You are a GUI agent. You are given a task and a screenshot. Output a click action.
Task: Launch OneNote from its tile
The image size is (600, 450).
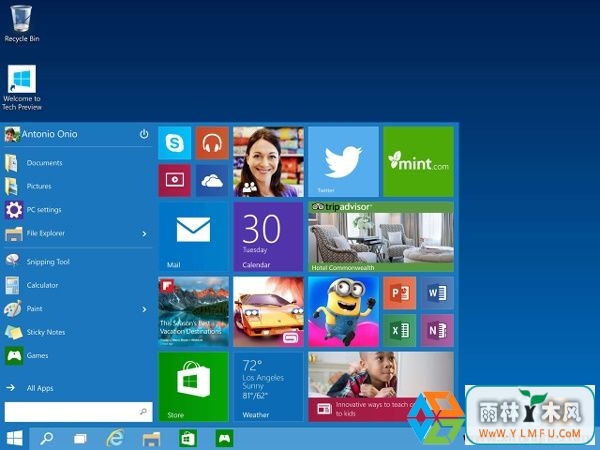437,330
